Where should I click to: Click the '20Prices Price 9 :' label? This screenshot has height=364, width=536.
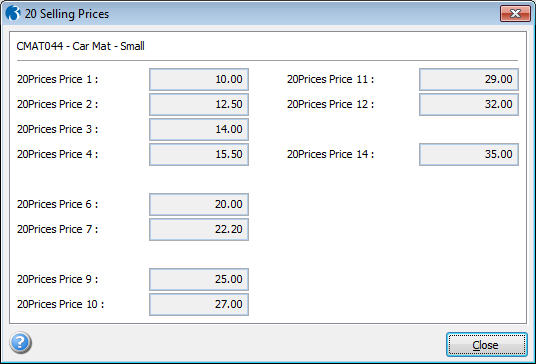pyautogui.click(x=57, y=279)
